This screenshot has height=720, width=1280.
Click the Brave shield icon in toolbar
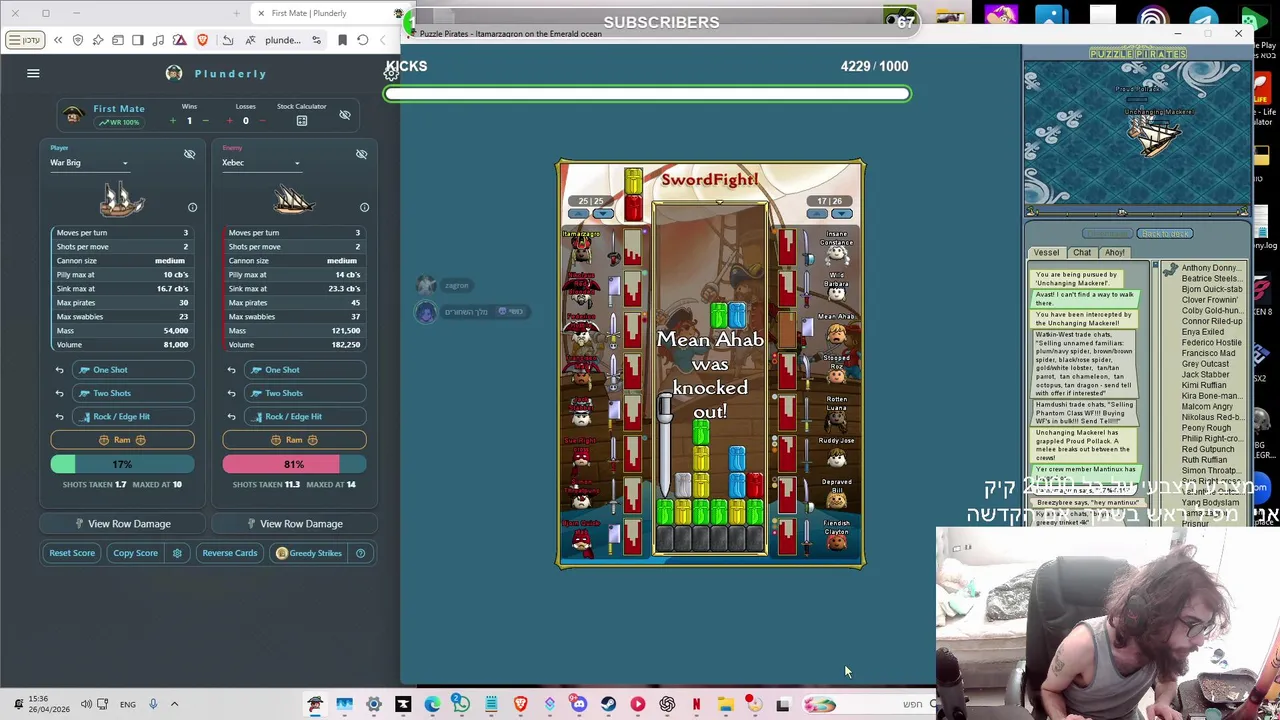(x=203, y=40)
